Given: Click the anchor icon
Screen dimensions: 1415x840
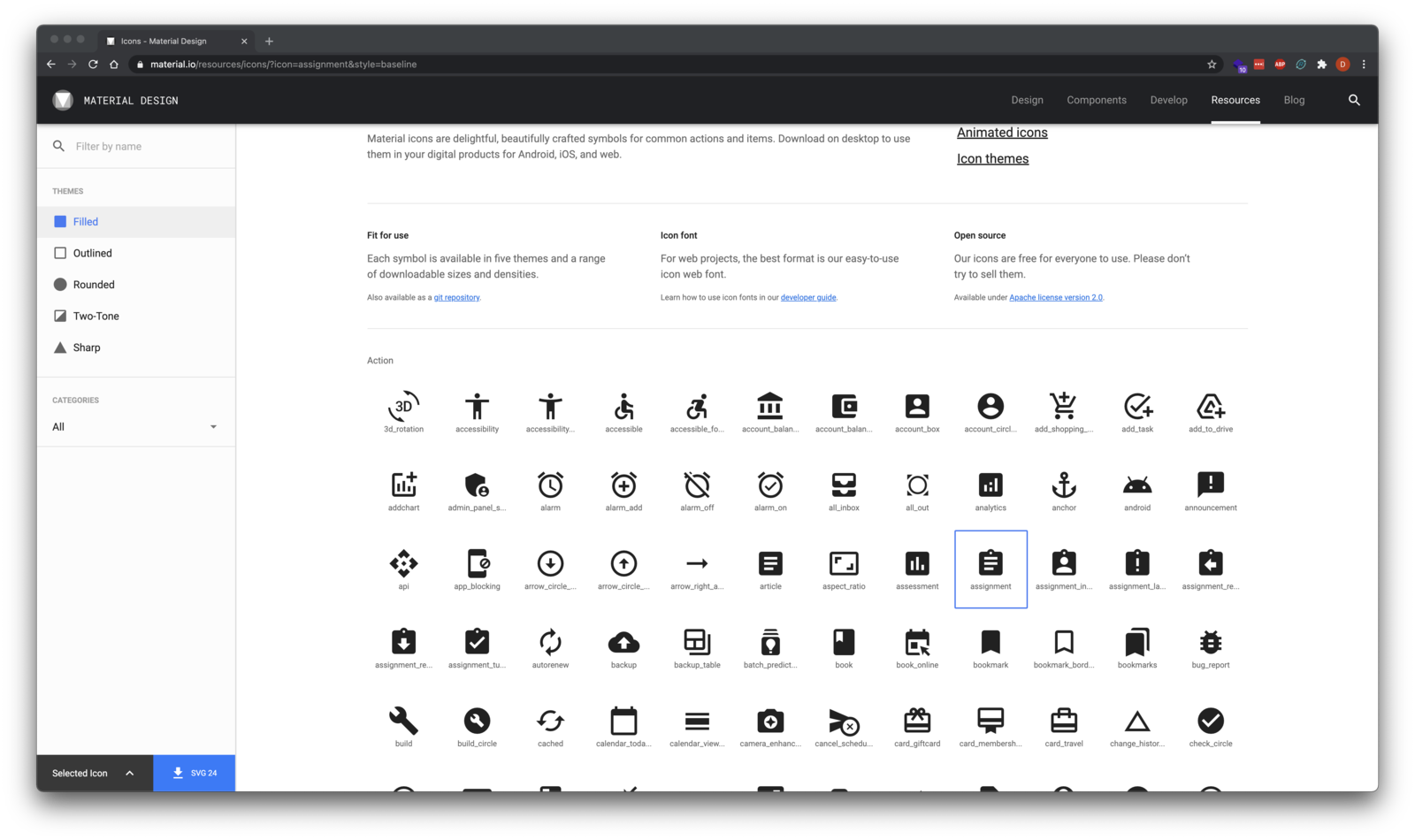Looking at the screenshot, I should coord(1064,485).
